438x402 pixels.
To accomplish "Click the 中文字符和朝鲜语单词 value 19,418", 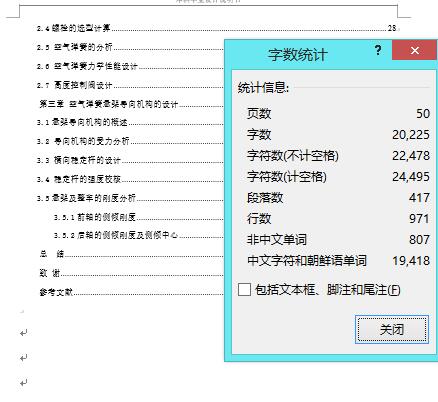I will (x=411, y=261).
